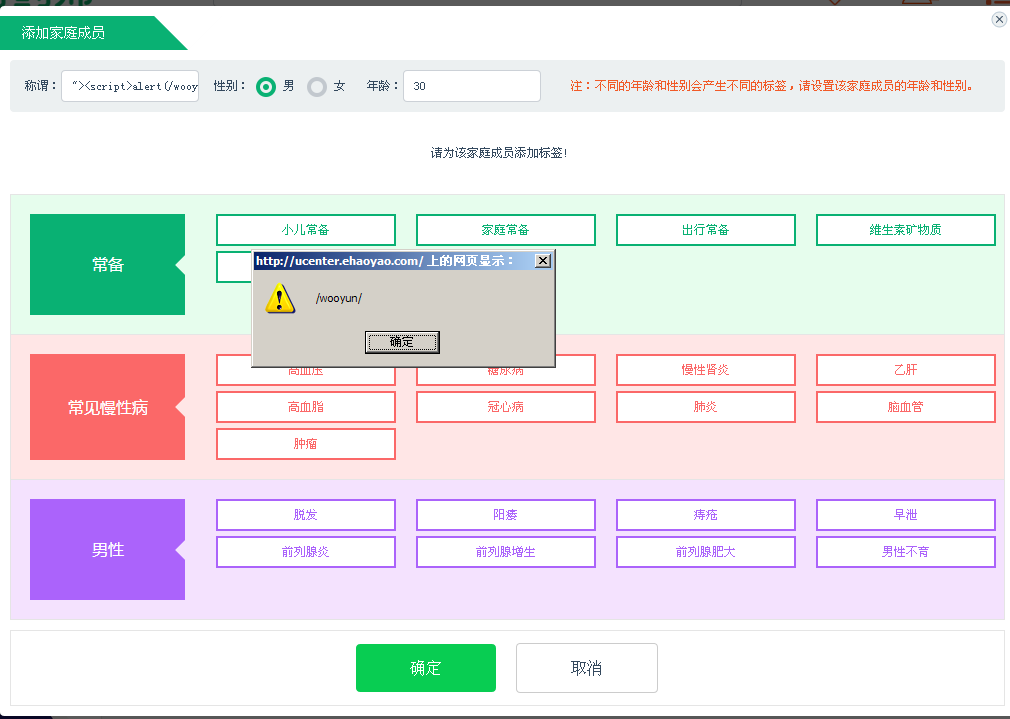Image resolution: width=1010 pixels, height=719 pixels.
Task: Click the alert's 确定 button
Action: coord(403,342)
